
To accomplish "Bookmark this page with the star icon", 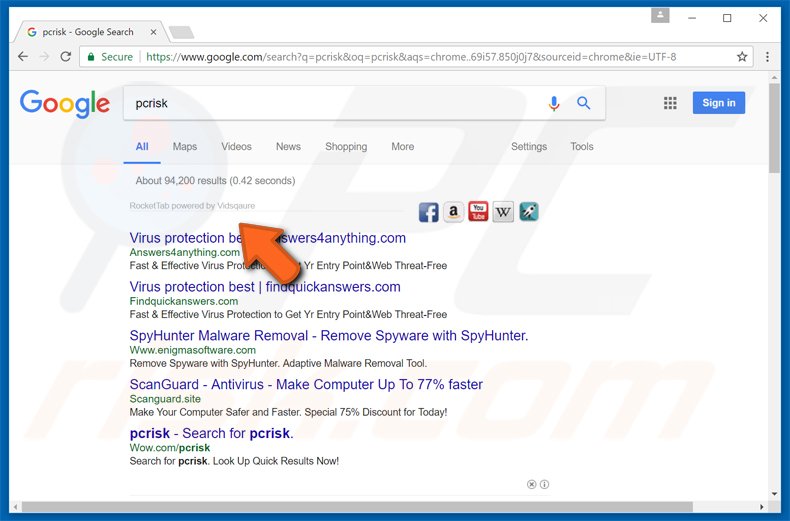I will pyautogui.click(x=742, y=57).
